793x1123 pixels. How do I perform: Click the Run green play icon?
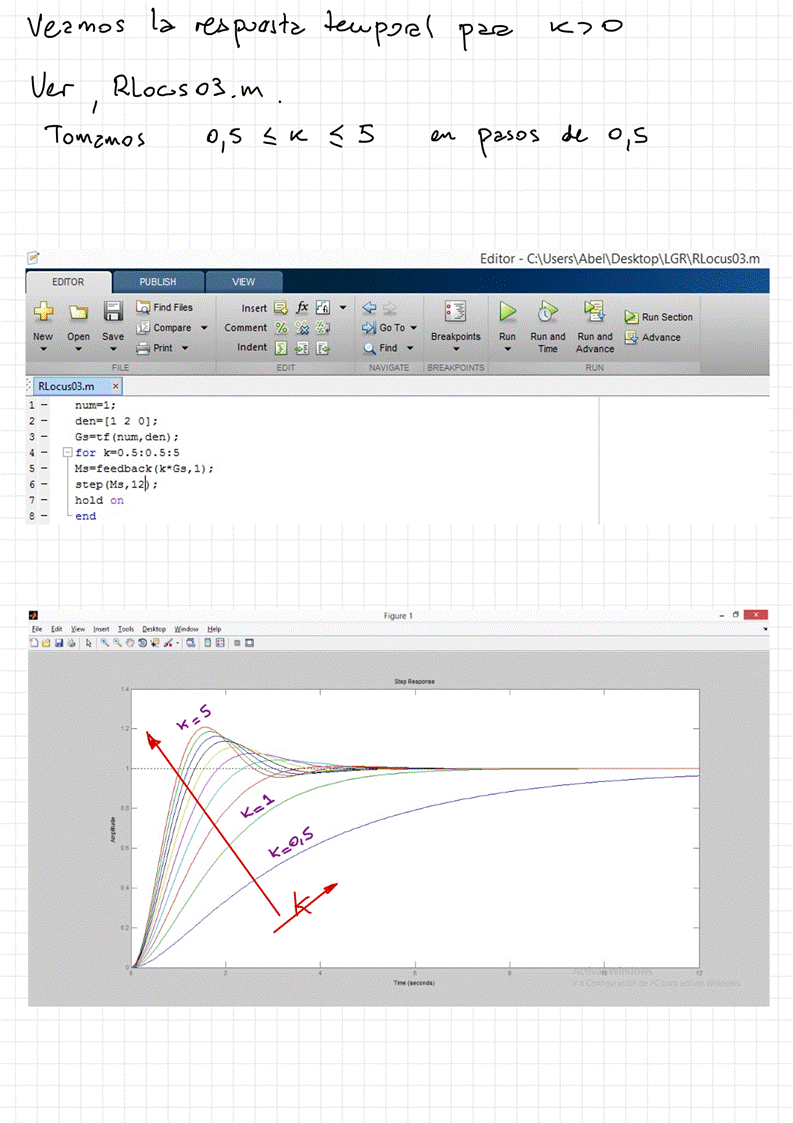click(507, 312)
